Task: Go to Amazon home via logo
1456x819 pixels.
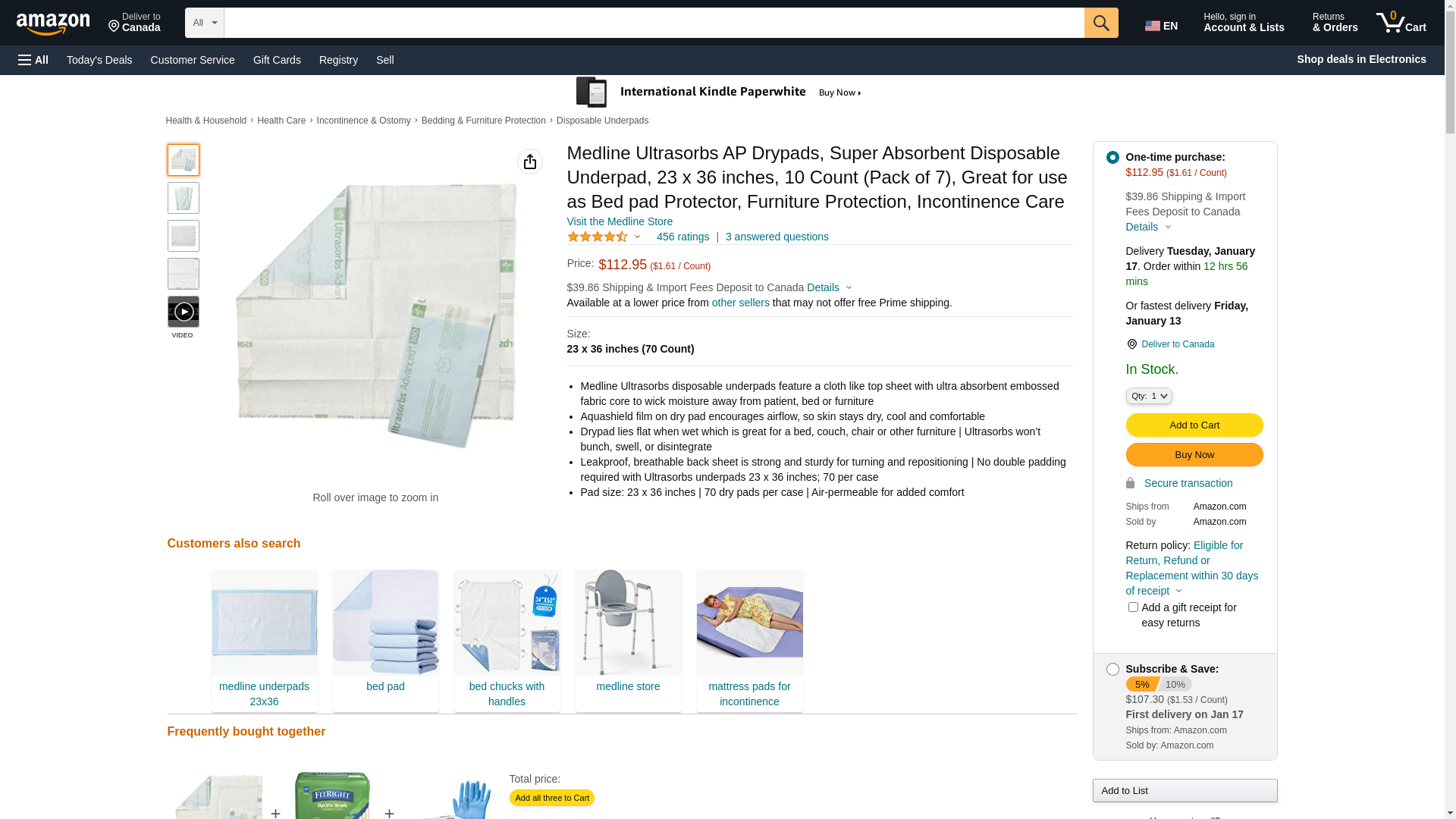Action: click(53, 24)
